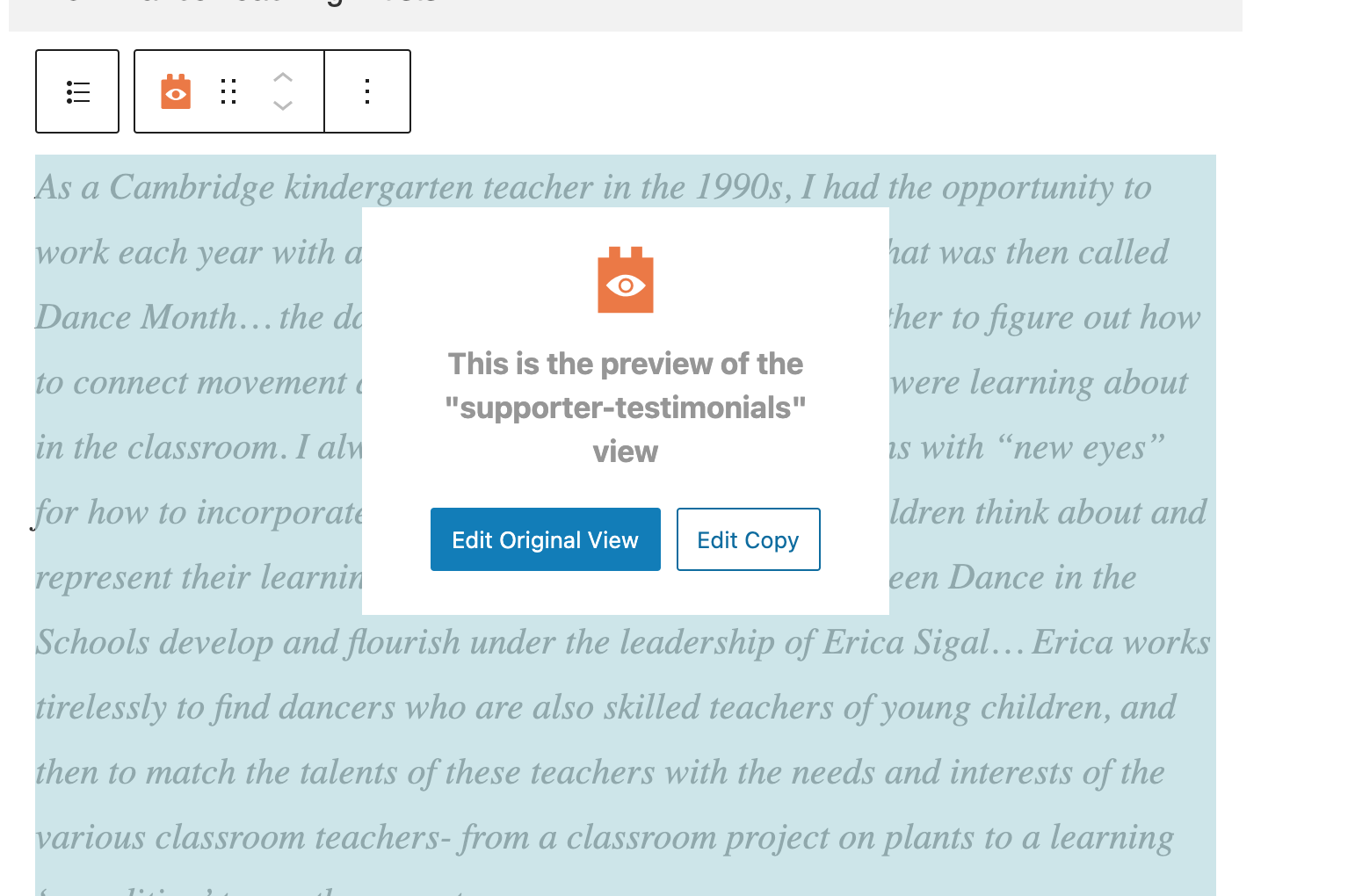Click the "This is the preview of the" text
1355x896 pixels.
[x=626, y=364]
